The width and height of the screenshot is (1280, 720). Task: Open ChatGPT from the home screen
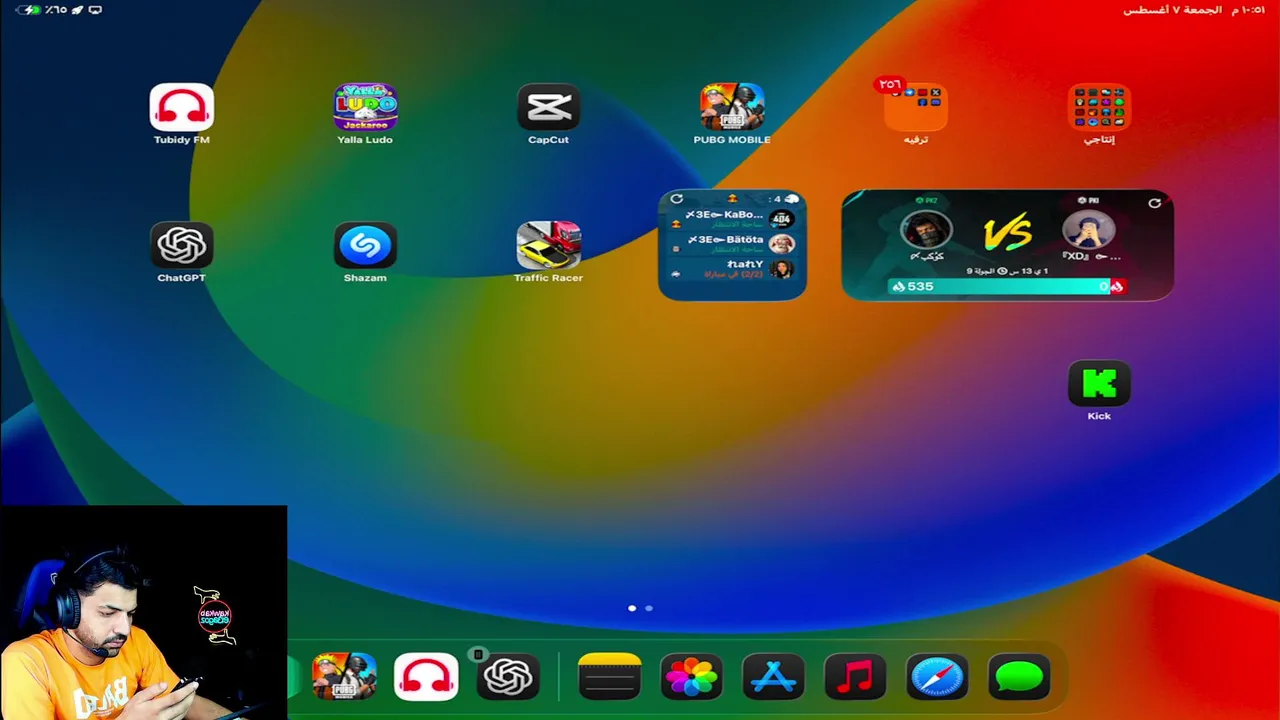tap(181, 245)
